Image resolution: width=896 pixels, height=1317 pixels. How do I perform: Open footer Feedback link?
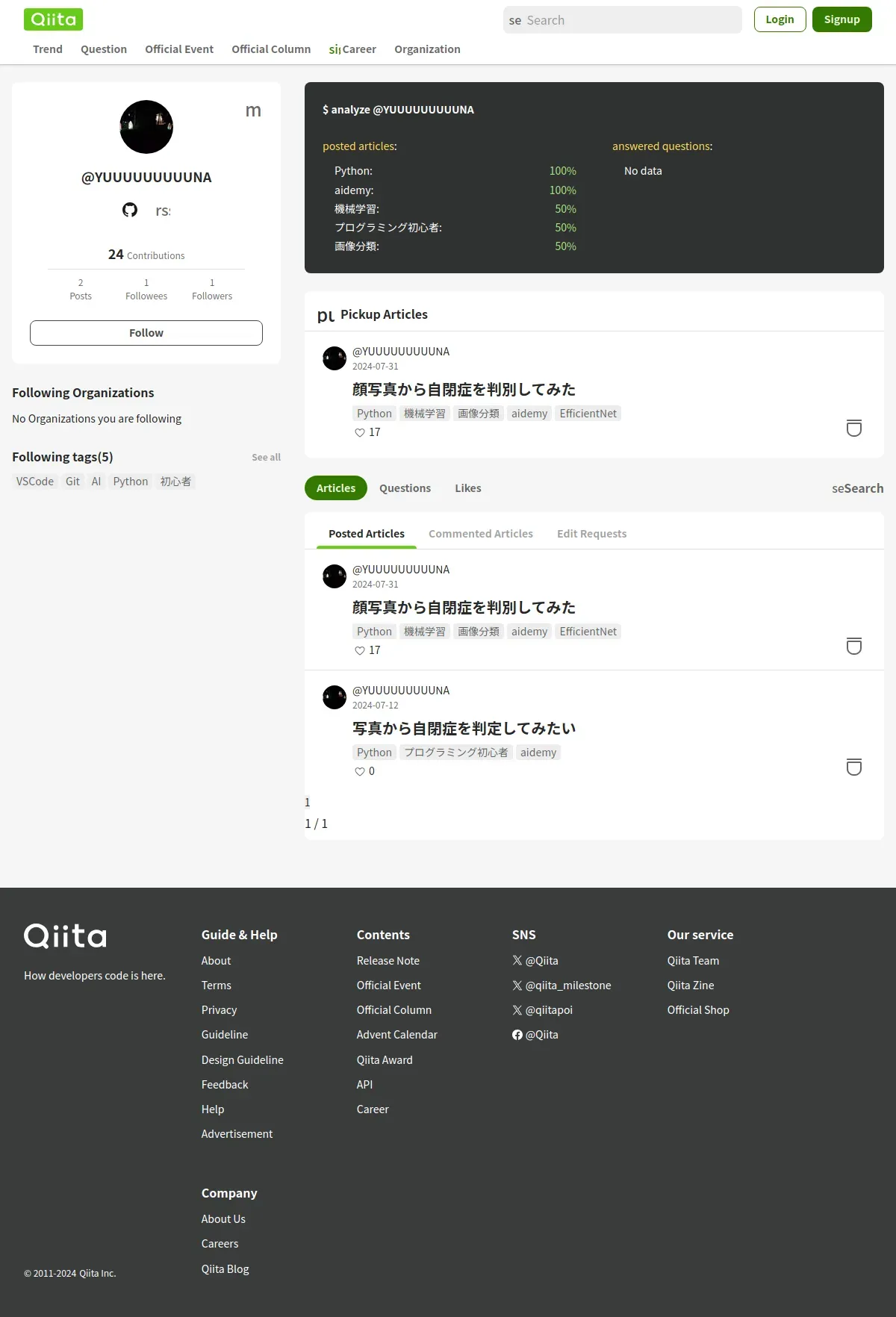tap(225, 1085)
